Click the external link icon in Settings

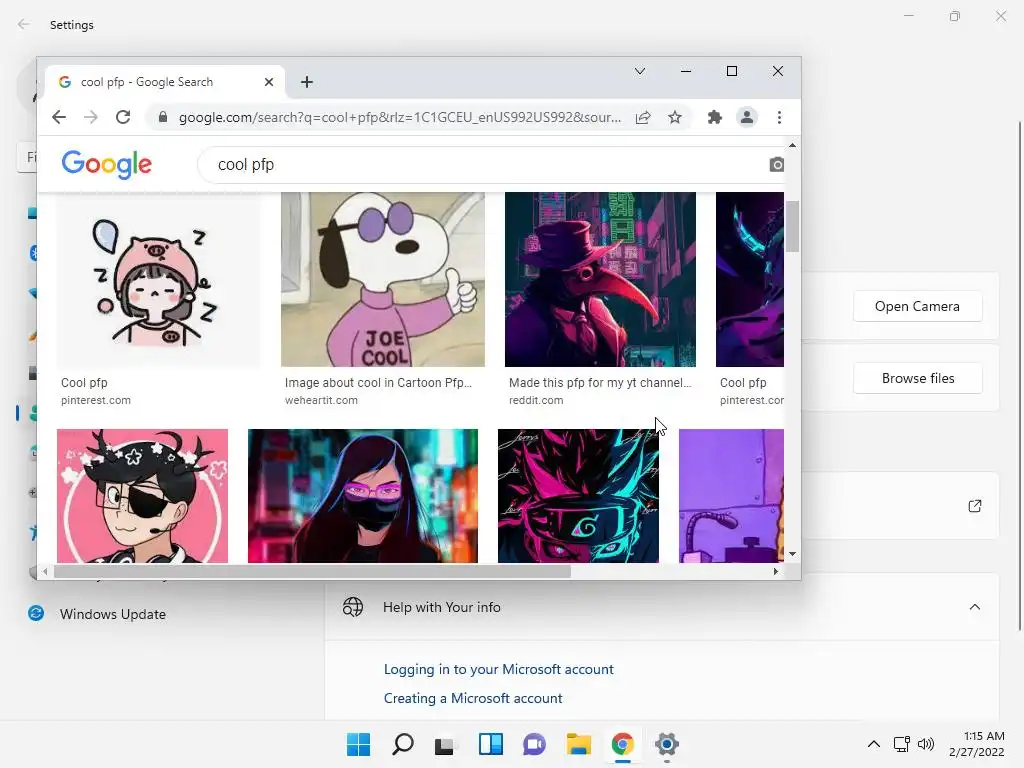click(x=974, y=506)
